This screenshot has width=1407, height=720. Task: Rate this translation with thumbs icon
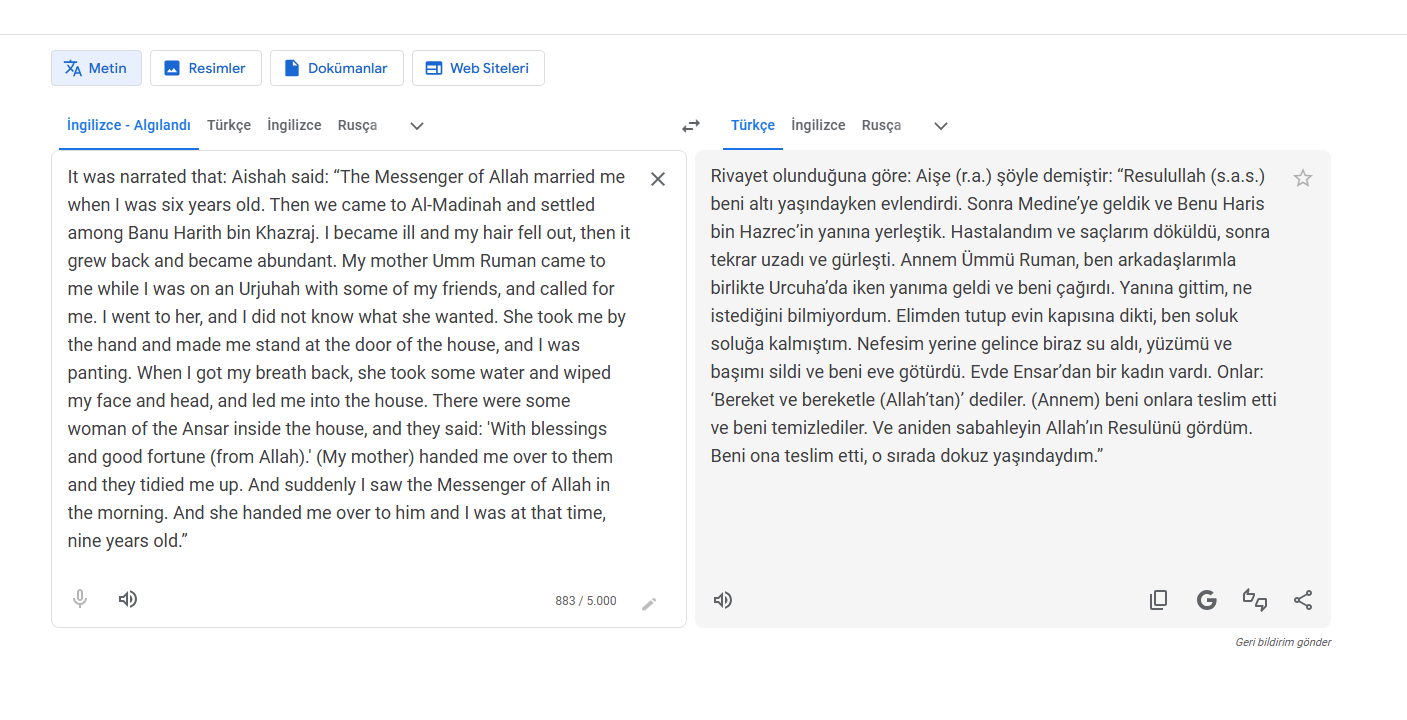pos(1255,600)
